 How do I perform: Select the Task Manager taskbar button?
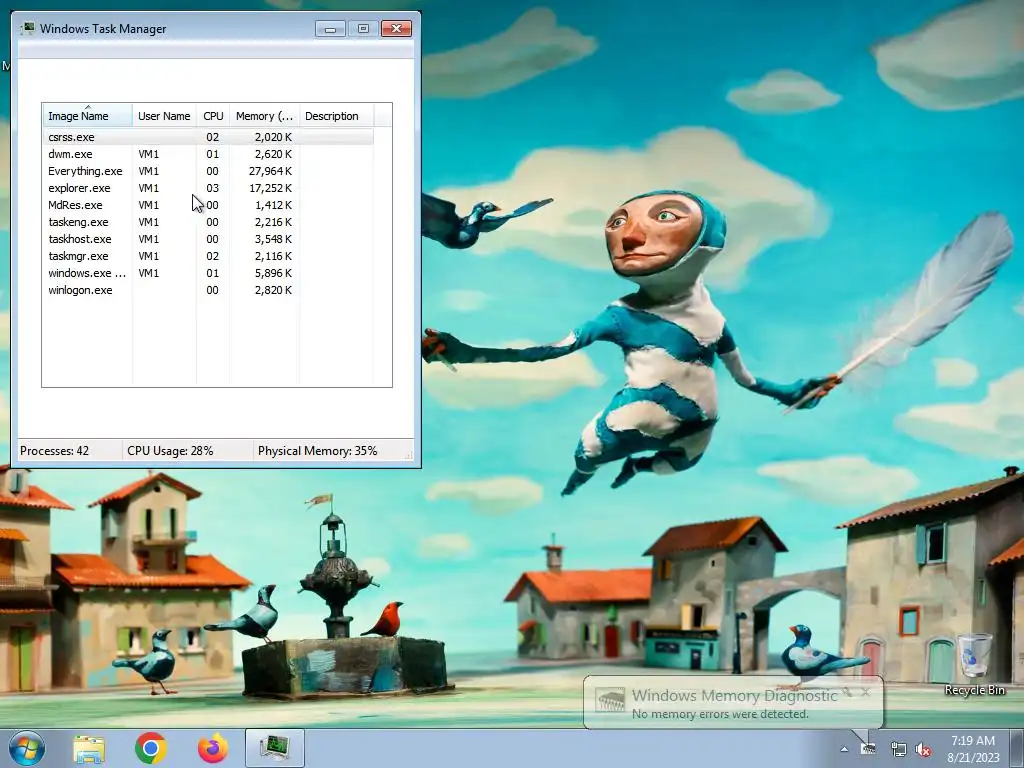click(275, 748)
